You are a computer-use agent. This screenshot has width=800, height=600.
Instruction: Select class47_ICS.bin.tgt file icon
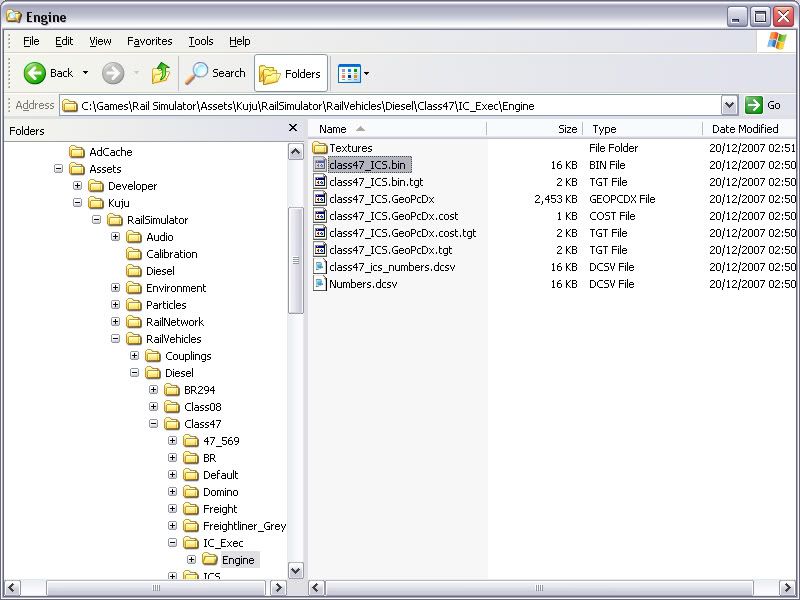[x=320, y=182]
